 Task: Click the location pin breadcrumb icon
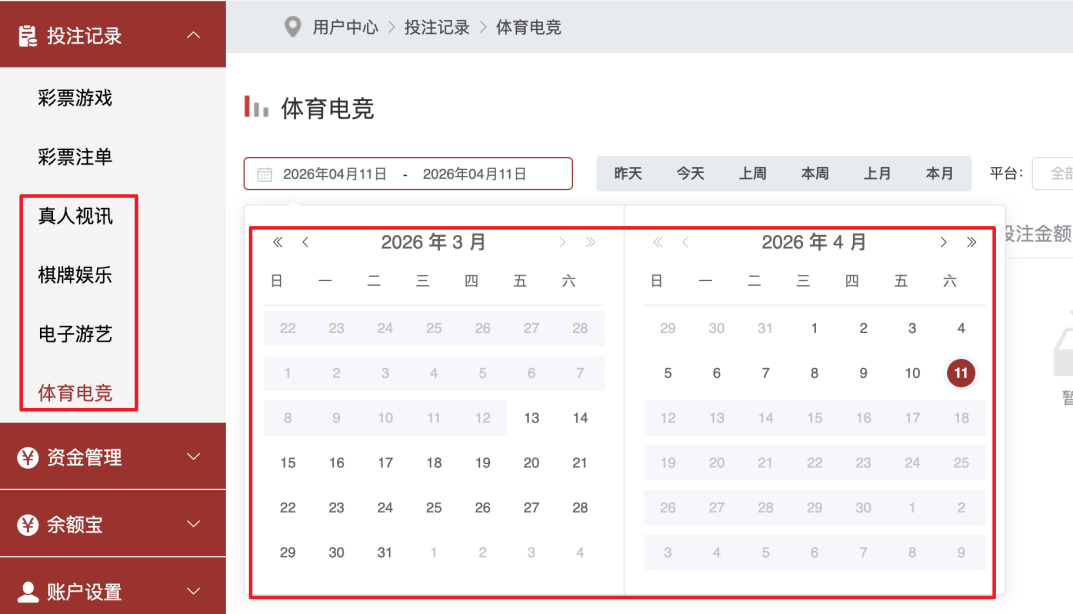[x=292, y=27]
